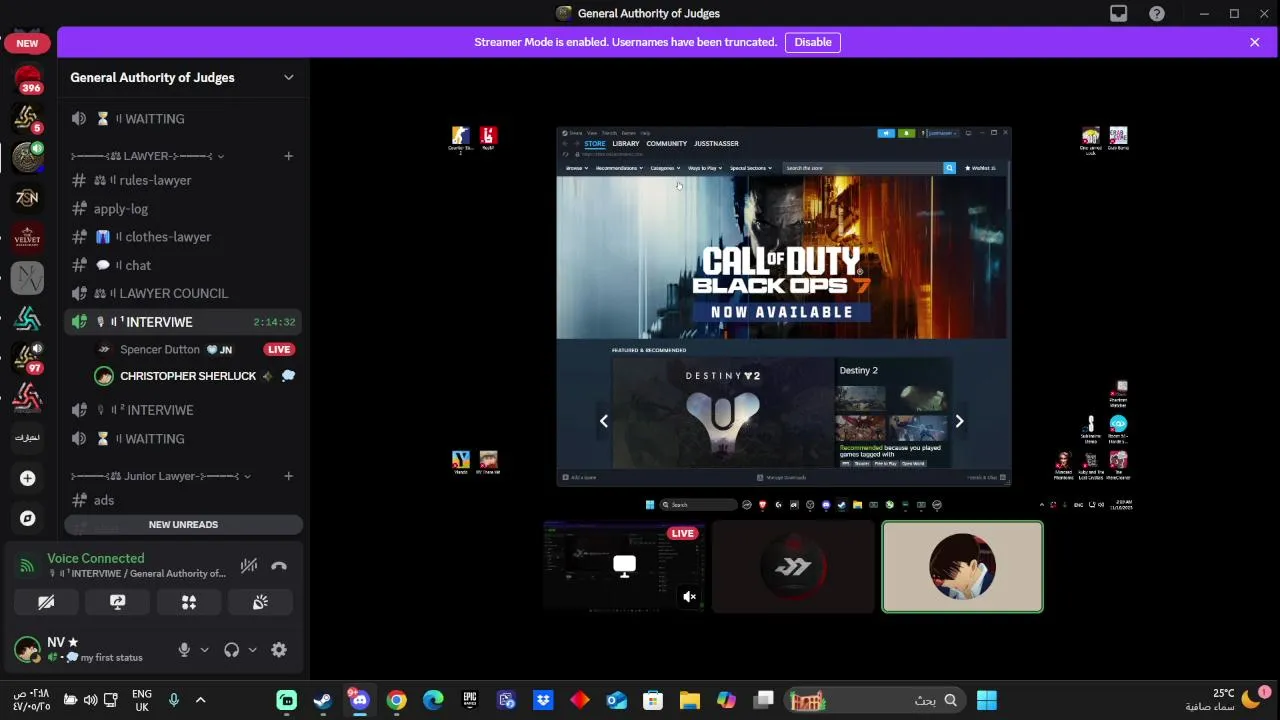1280x720 pixels.
Task: Disconnect from the voice channel
Action: pyautogui.click(x=279, y=566)
